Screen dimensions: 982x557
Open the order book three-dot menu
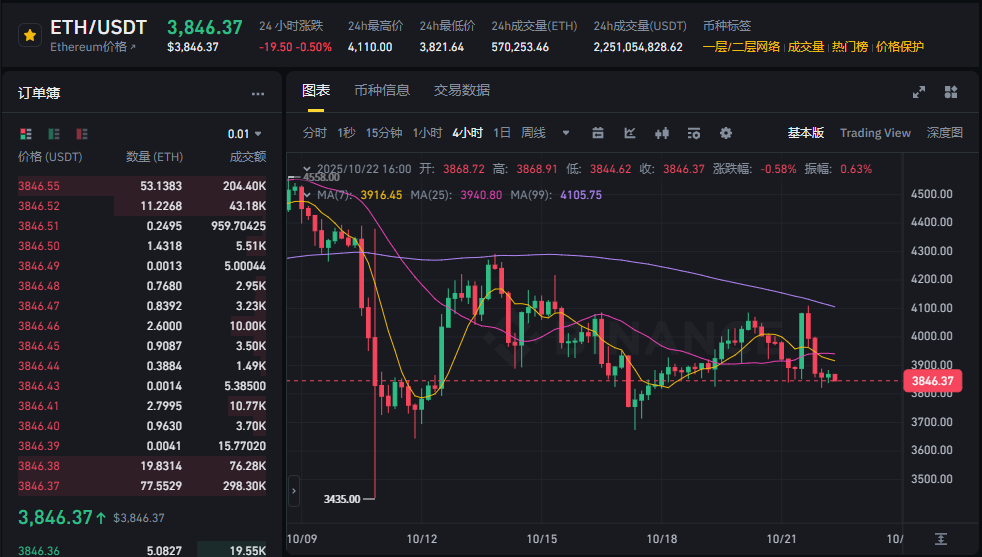pos(258,94)
